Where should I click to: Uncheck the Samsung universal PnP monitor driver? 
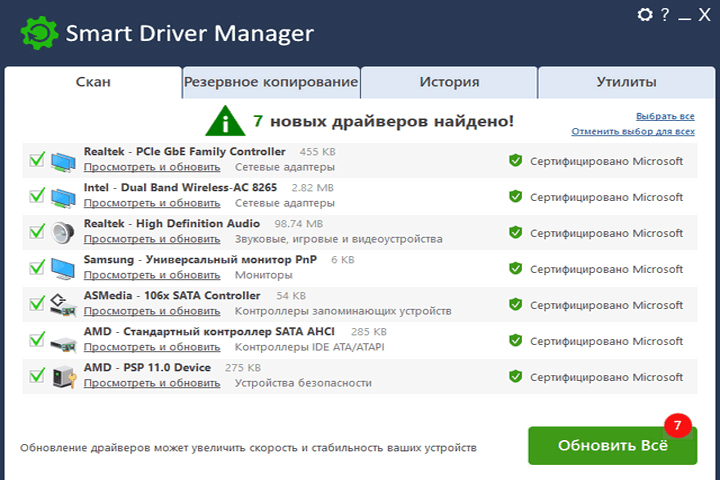click(37, 267)
